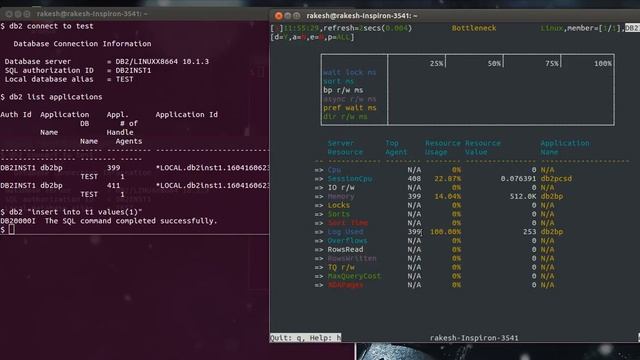Click the 22.87% SessionCpu usage value

(447, 179)
